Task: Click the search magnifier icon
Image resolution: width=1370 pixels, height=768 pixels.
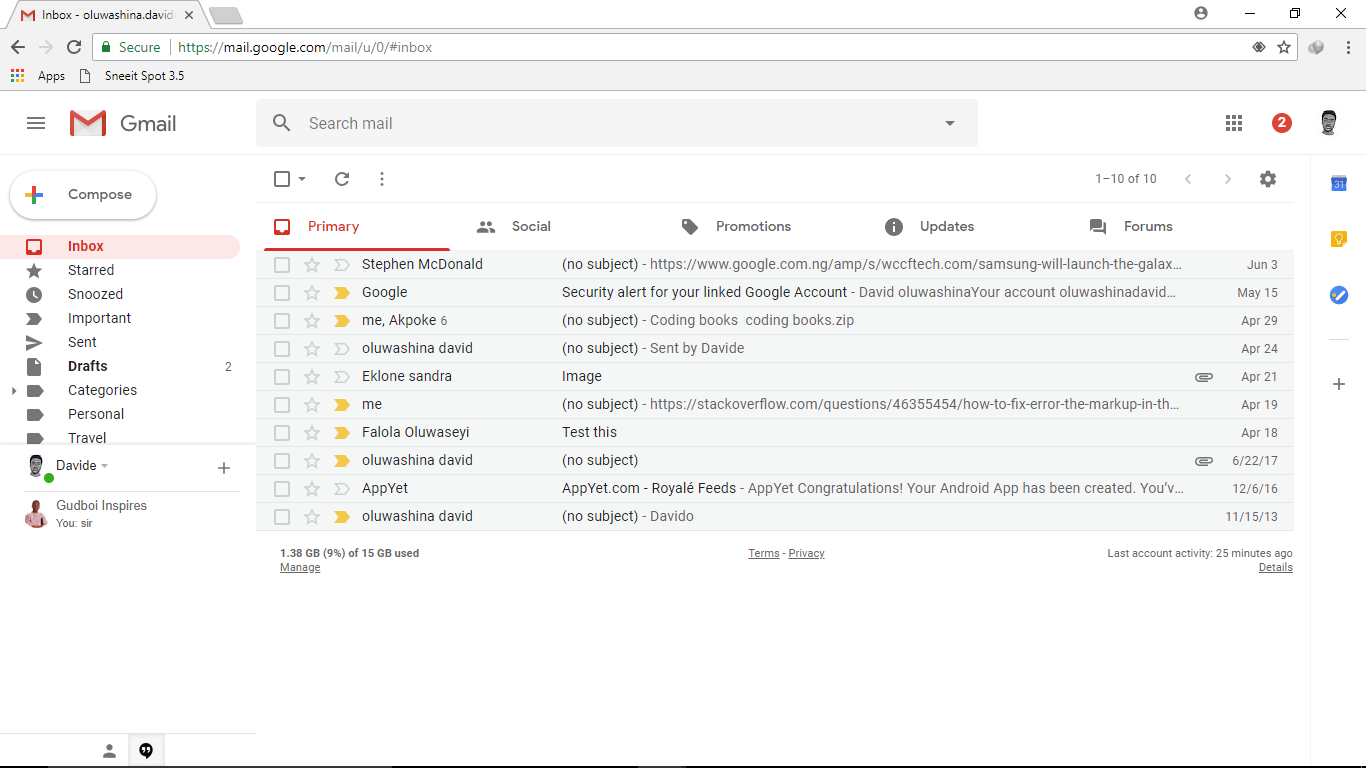Action: [x=282, y=123]
